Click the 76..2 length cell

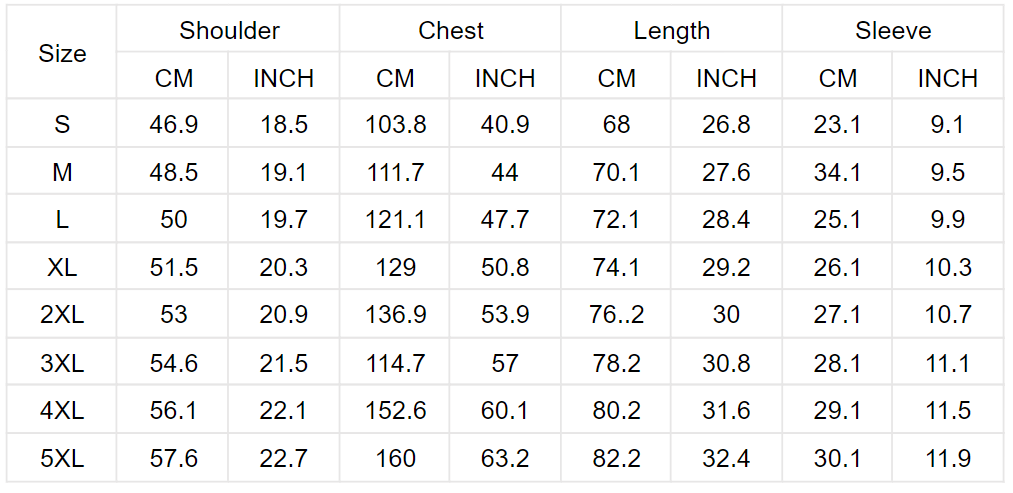click(x=616, y=314)
